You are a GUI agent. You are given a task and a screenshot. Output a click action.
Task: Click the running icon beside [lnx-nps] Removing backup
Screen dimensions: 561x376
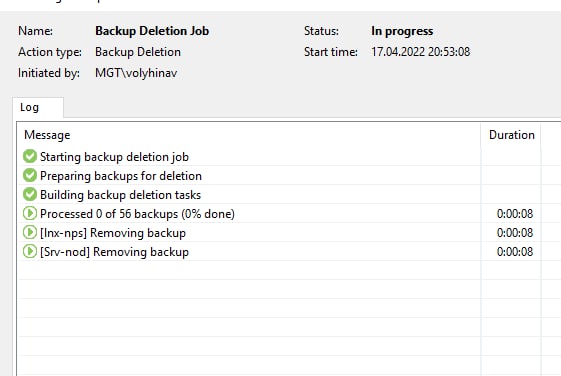pyautogui.click(x=30, y=232)
